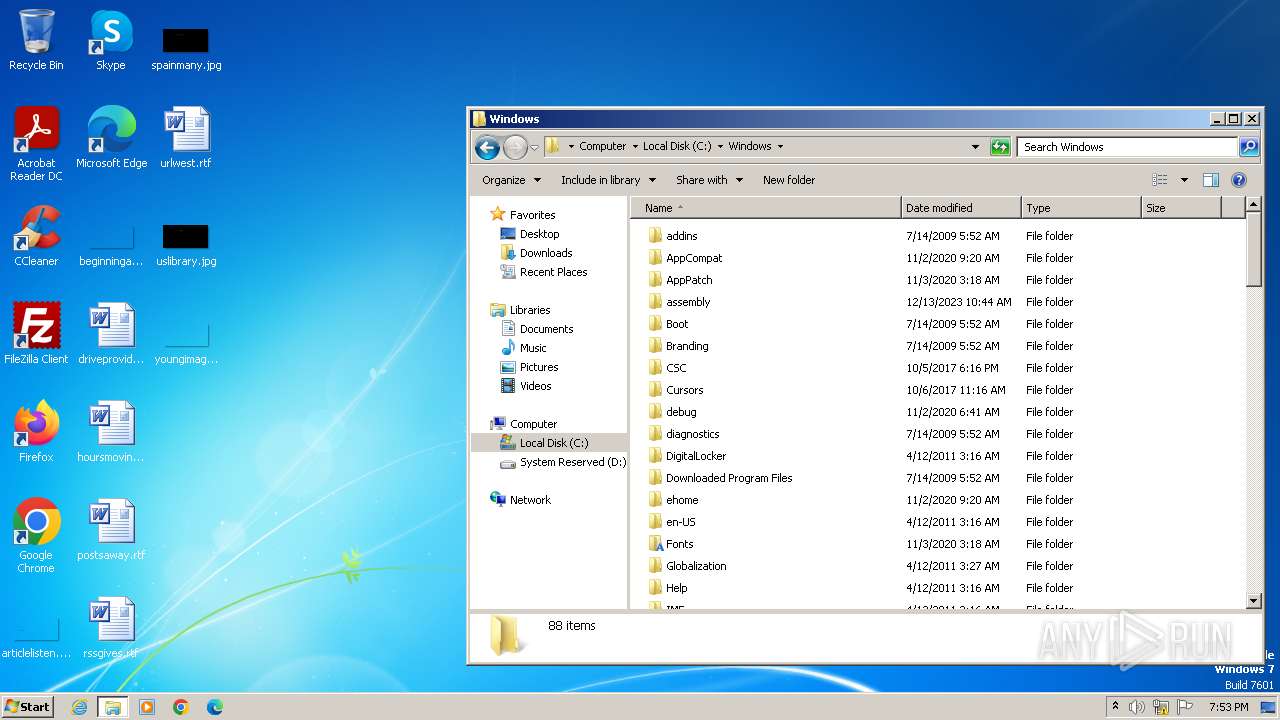Select Downloads in Favorites pane
The image size is (1280, 720).
pos(545,253)
